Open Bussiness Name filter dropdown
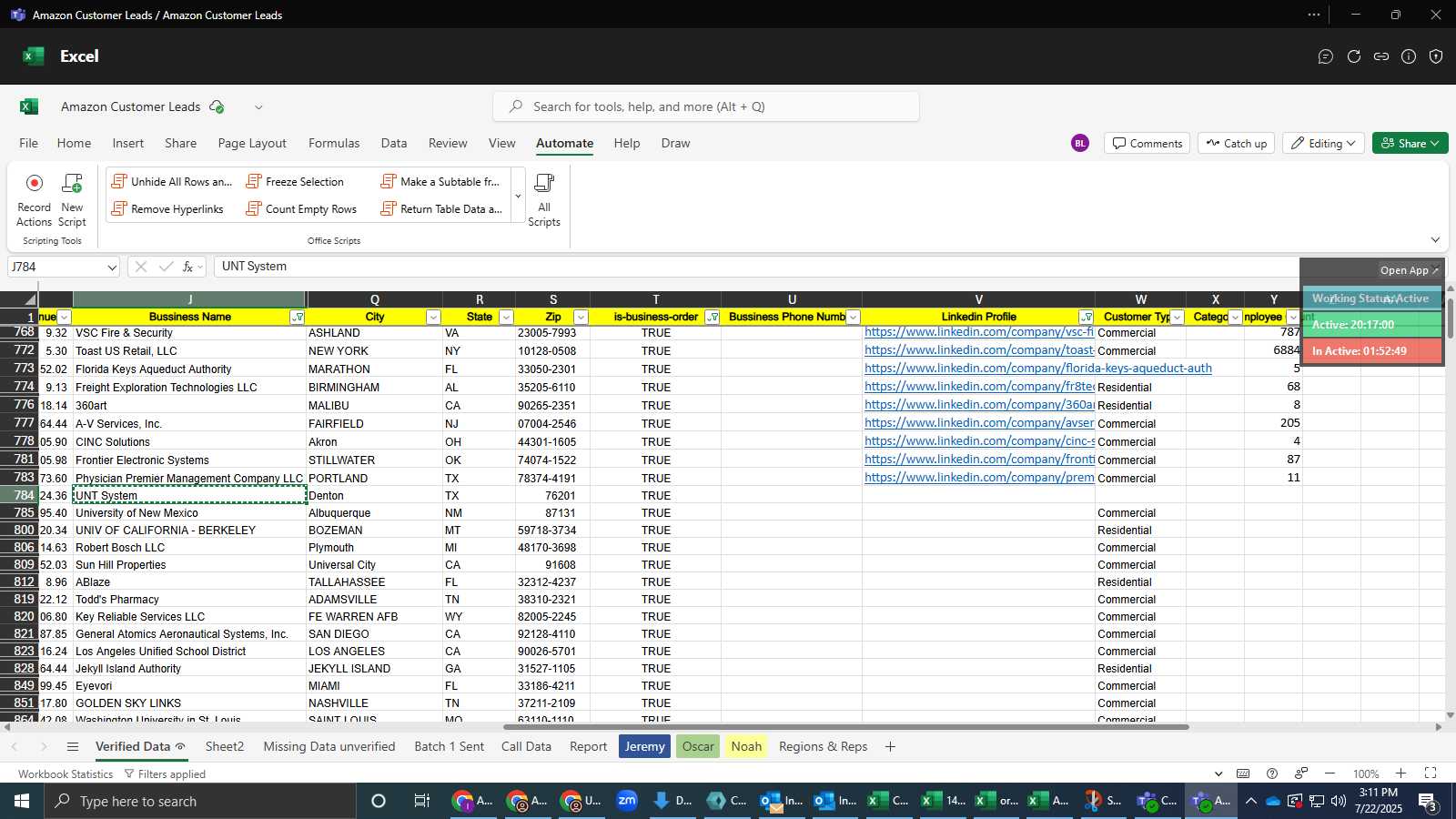 coord(297,318)
